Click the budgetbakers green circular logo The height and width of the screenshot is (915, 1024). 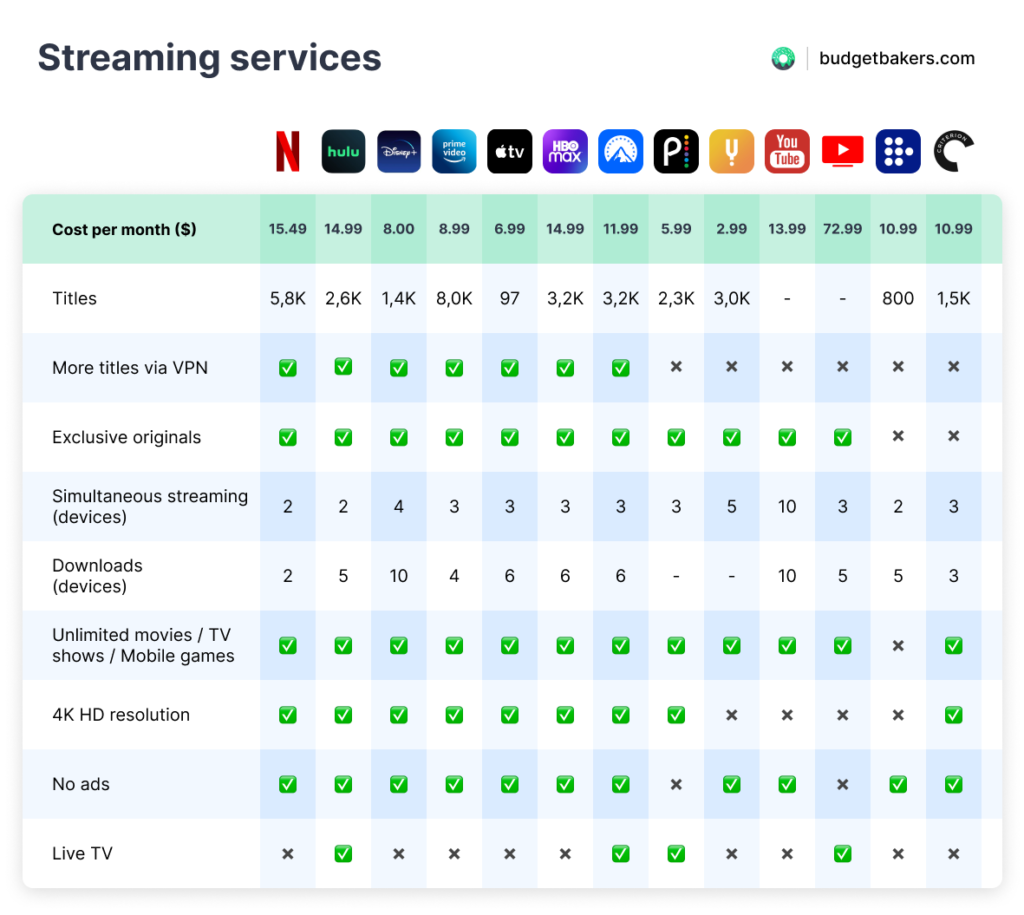click(x=783, y=59)
